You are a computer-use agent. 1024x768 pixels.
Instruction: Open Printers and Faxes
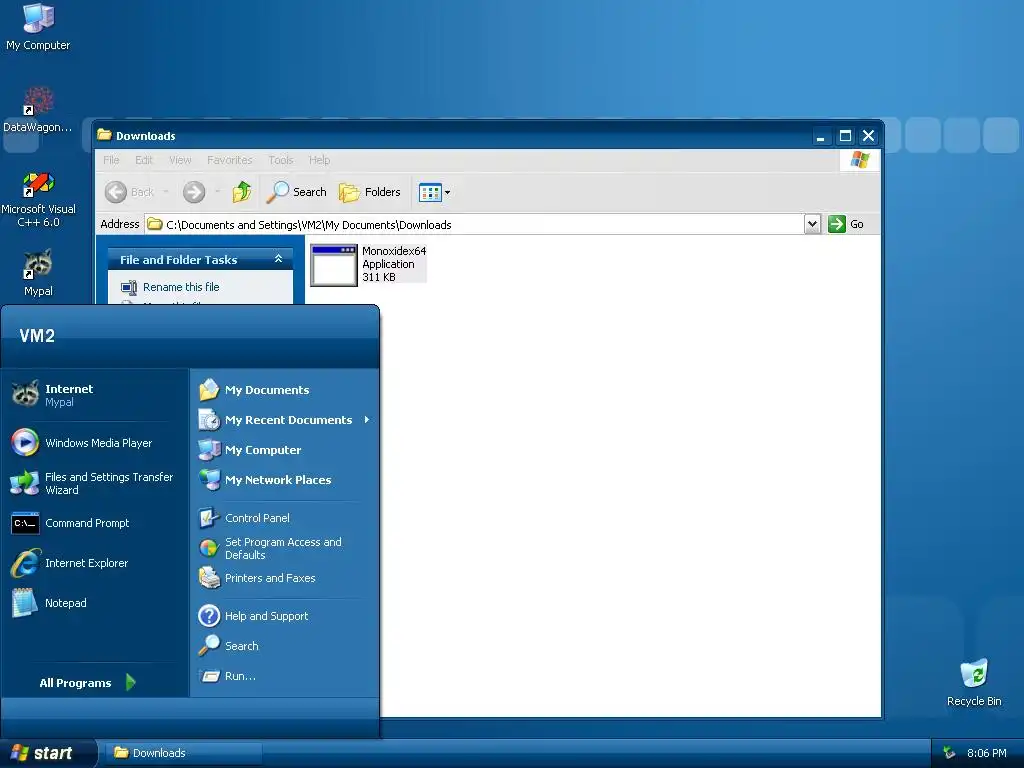click(x=285, y=578)
